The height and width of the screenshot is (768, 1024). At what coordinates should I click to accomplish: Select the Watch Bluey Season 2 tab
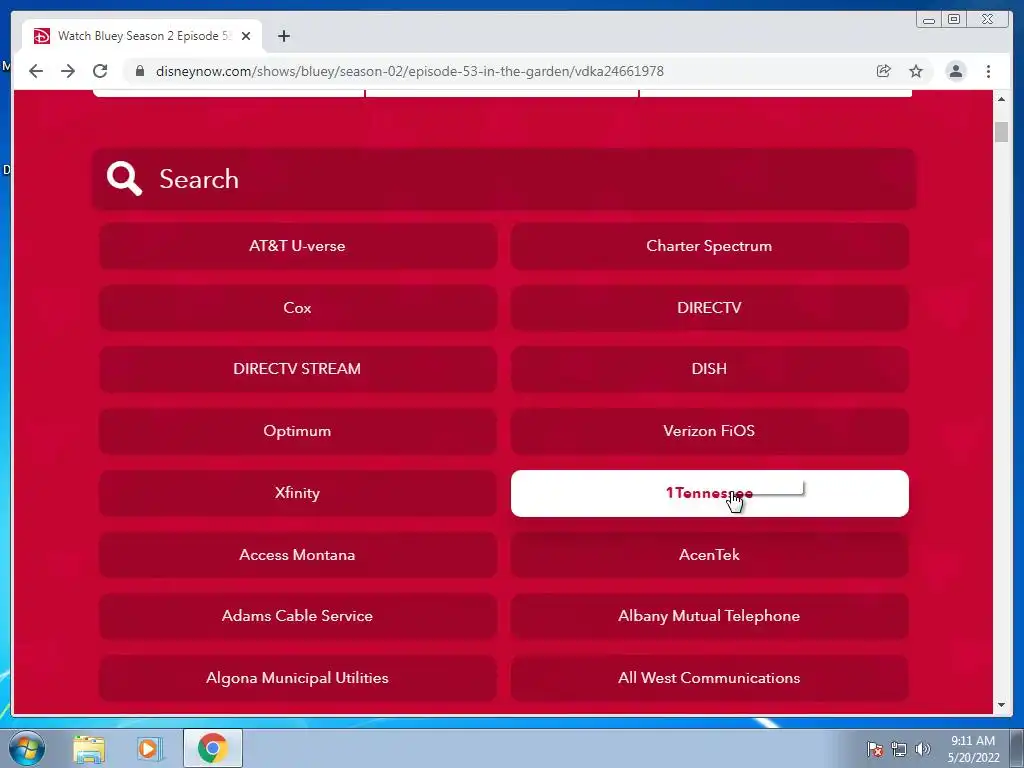[x=142, y=36]
